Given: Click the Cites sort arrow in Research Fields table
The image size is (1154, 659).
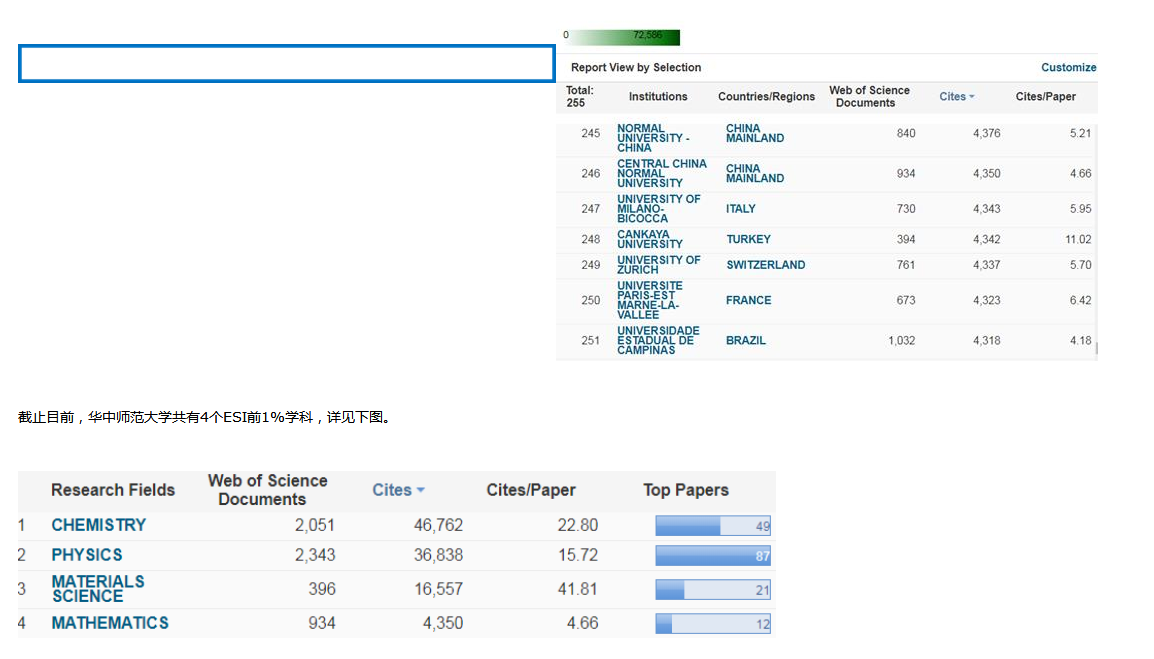Looking at the screenshot, I should click(421, 490).
